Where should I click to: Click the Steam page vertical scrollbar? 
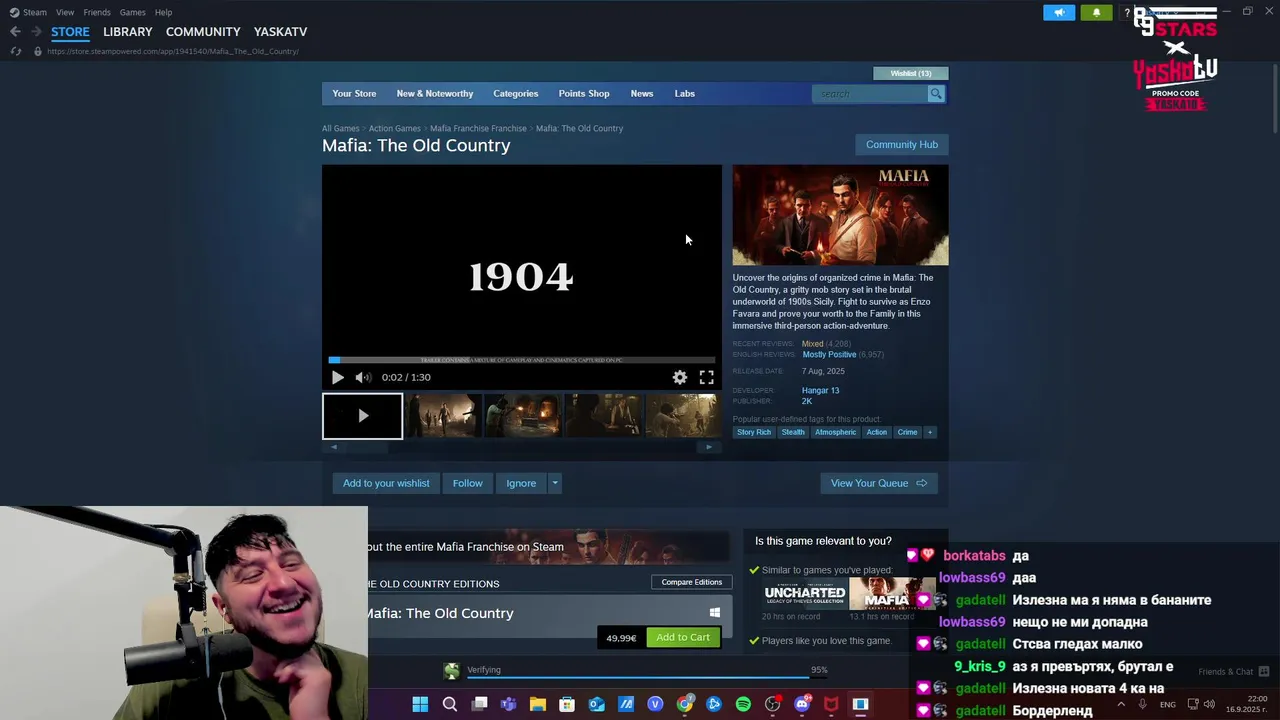pos(1274,100)
